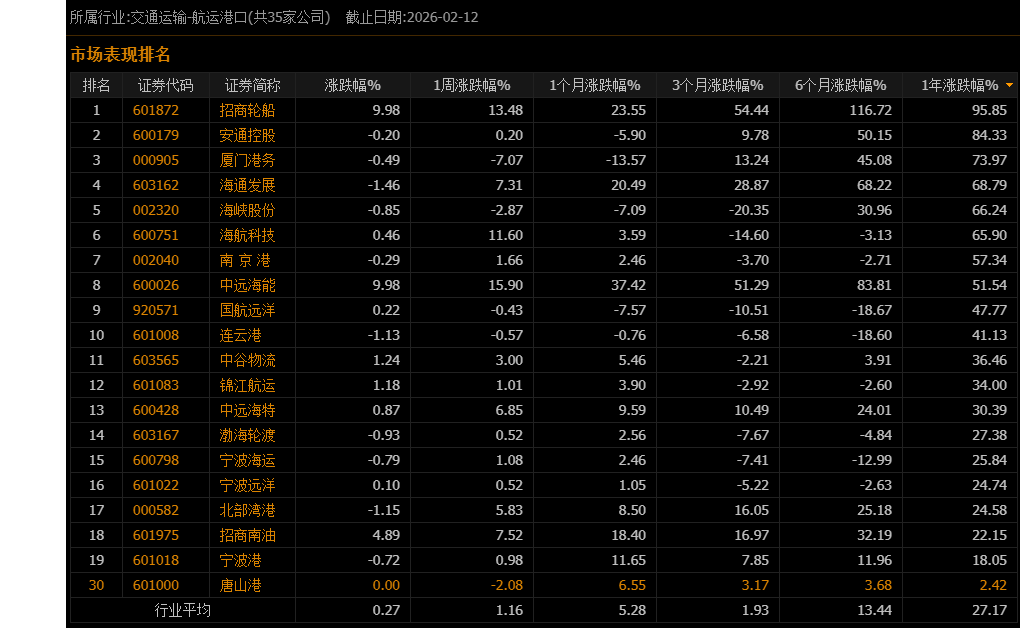This screenshot has width=1020, height=628.
Task: Select 厦门港务 1-week value -7.07
Action: click(506, 160)
